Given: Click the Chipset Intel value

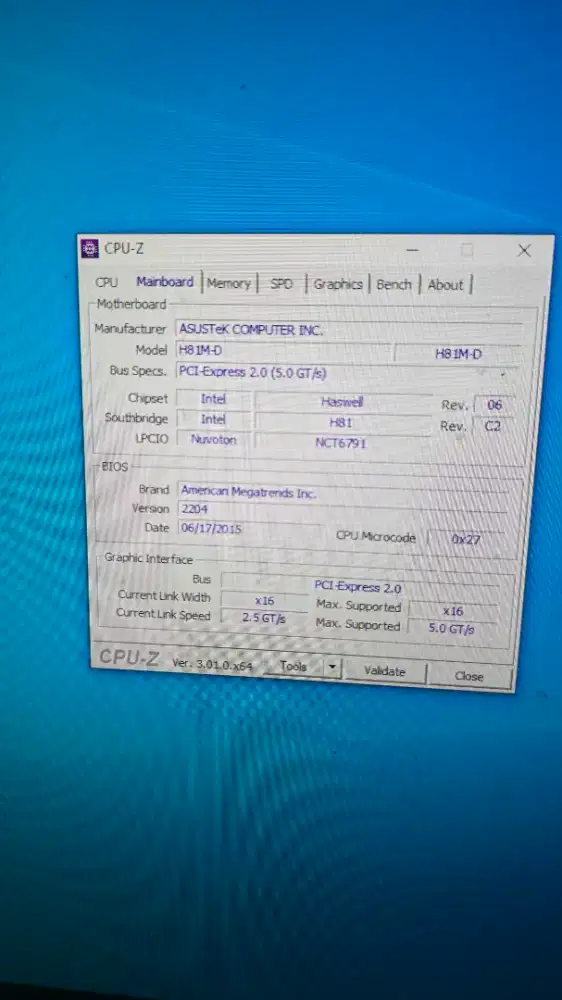Looking at the screenshot, I should click(213, 399).
